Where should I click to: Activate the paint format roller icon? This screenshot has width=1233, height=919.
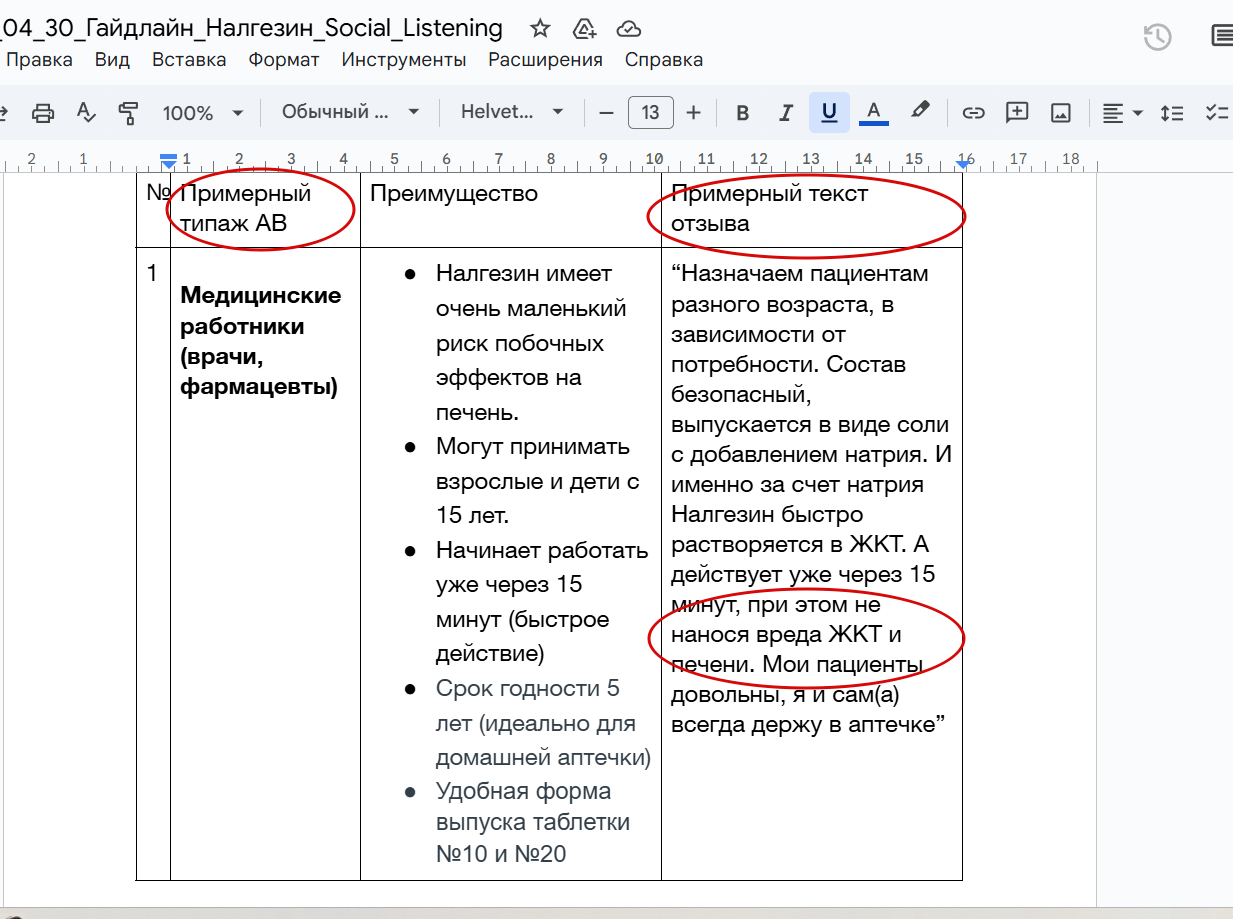(128, 112)
